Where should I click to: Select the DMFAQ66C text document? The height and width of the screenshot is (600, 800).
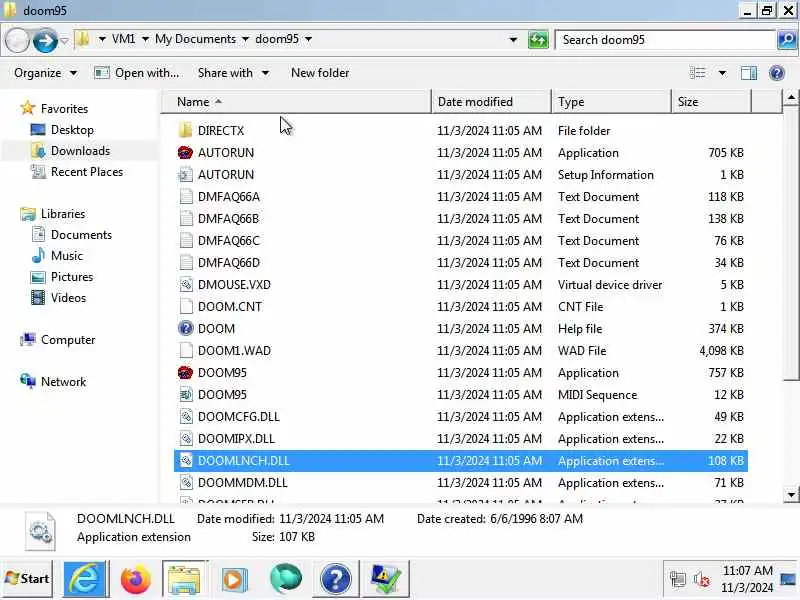(x=229, y=240)
